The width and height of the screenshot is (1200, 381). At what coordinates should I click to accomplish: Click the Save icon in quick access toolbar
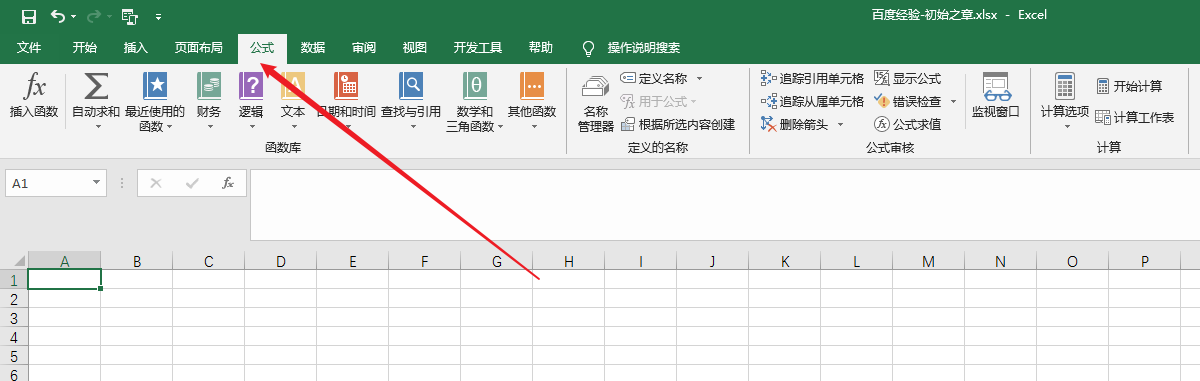29,16
